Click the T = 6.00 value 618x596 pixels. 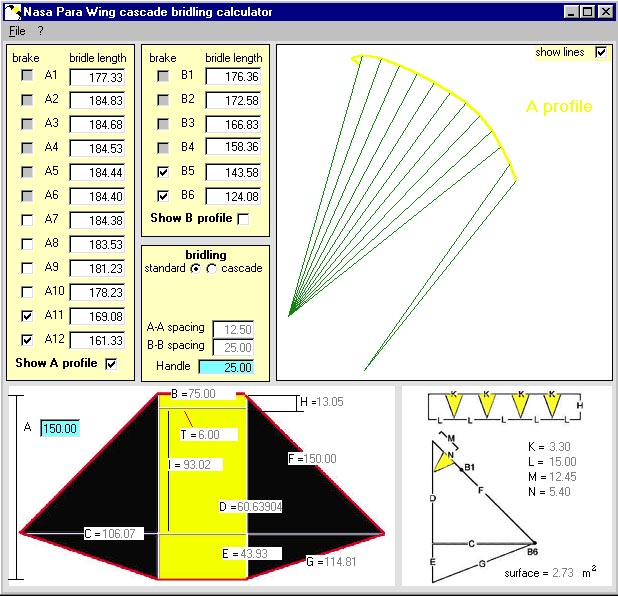(x=208, y=434)
